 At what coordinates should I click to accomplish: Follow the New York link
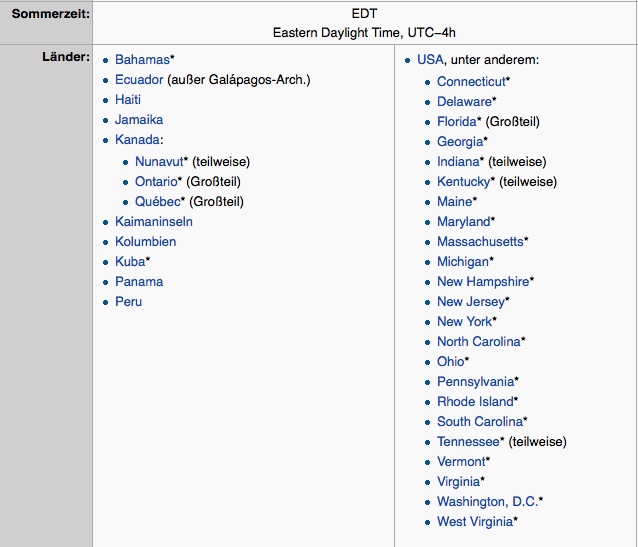point(464,322)
